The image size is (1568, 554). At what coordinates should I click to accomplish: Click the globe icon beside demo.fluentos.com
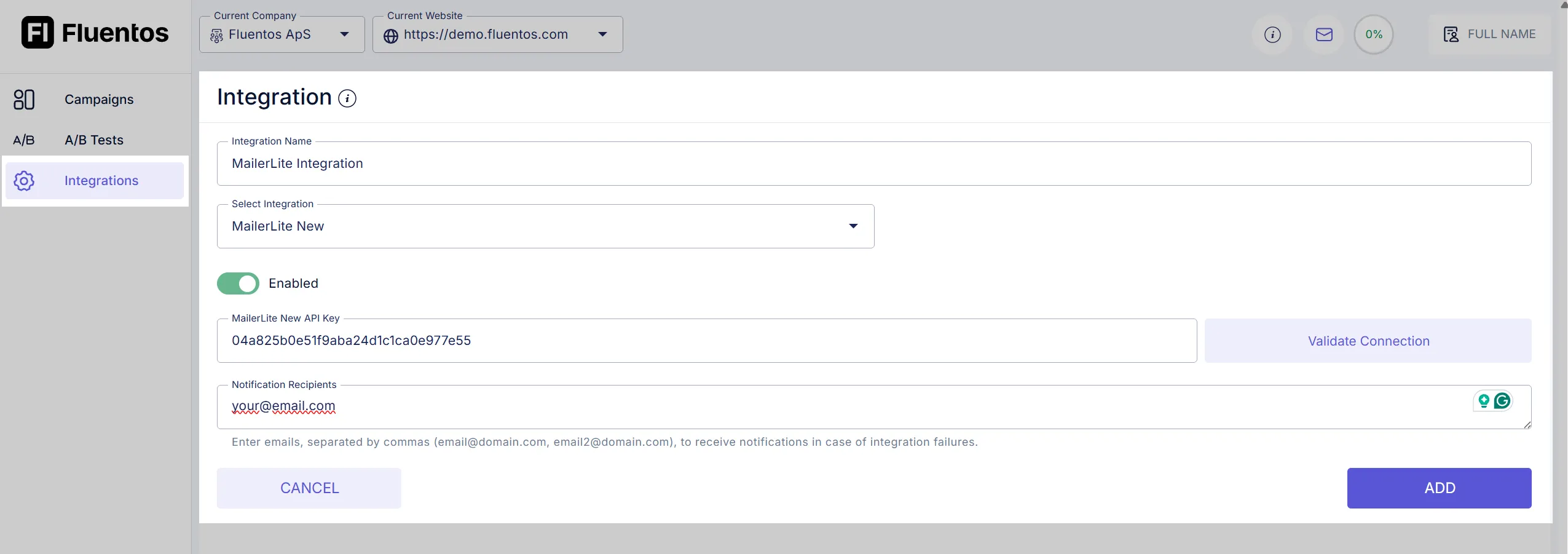click(391, 36)
